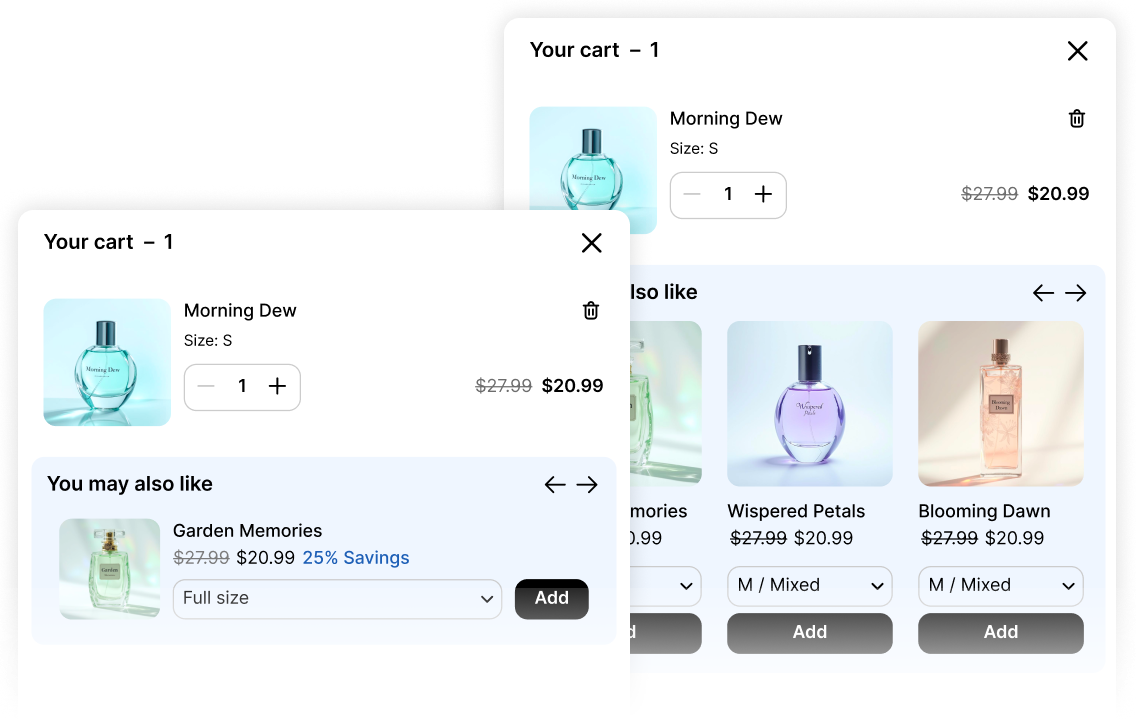Click minus stepper in the back cart panel

click(693, 194)
